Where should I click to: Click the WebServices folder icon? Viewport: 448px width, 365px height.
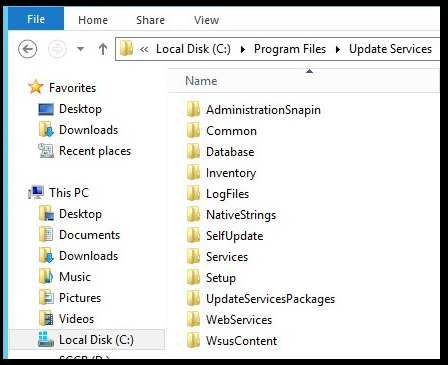tap(193, 319)
